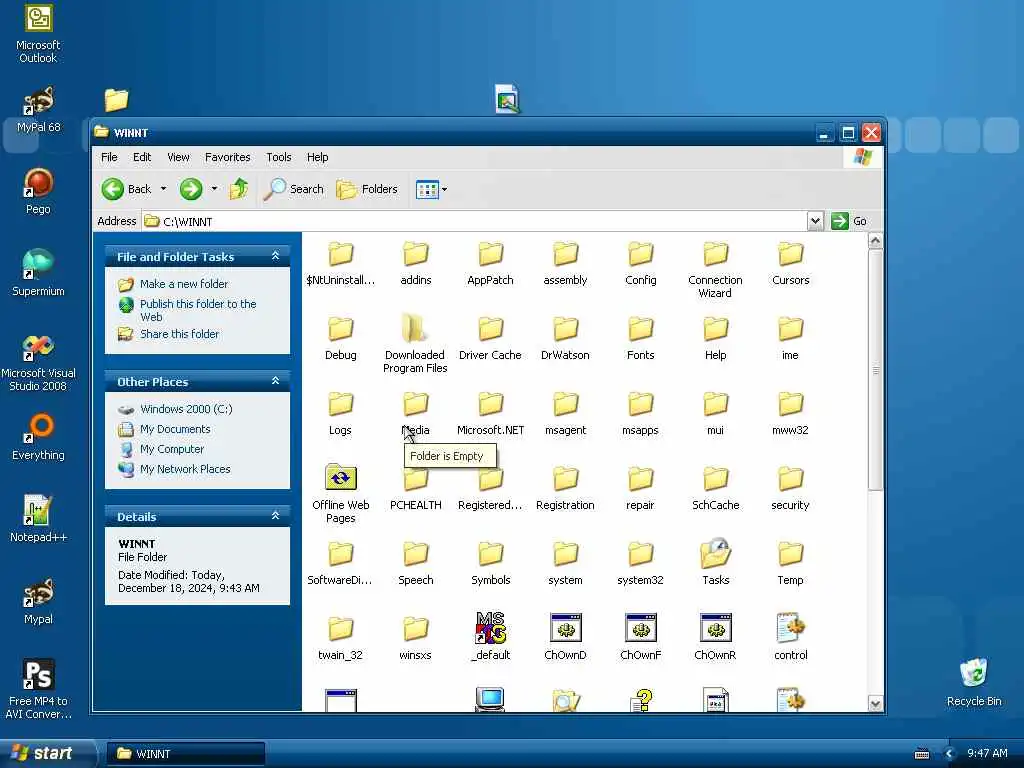
Task: Collapse the File and Folder Tasks panel
Action: (x=276, y=256)
